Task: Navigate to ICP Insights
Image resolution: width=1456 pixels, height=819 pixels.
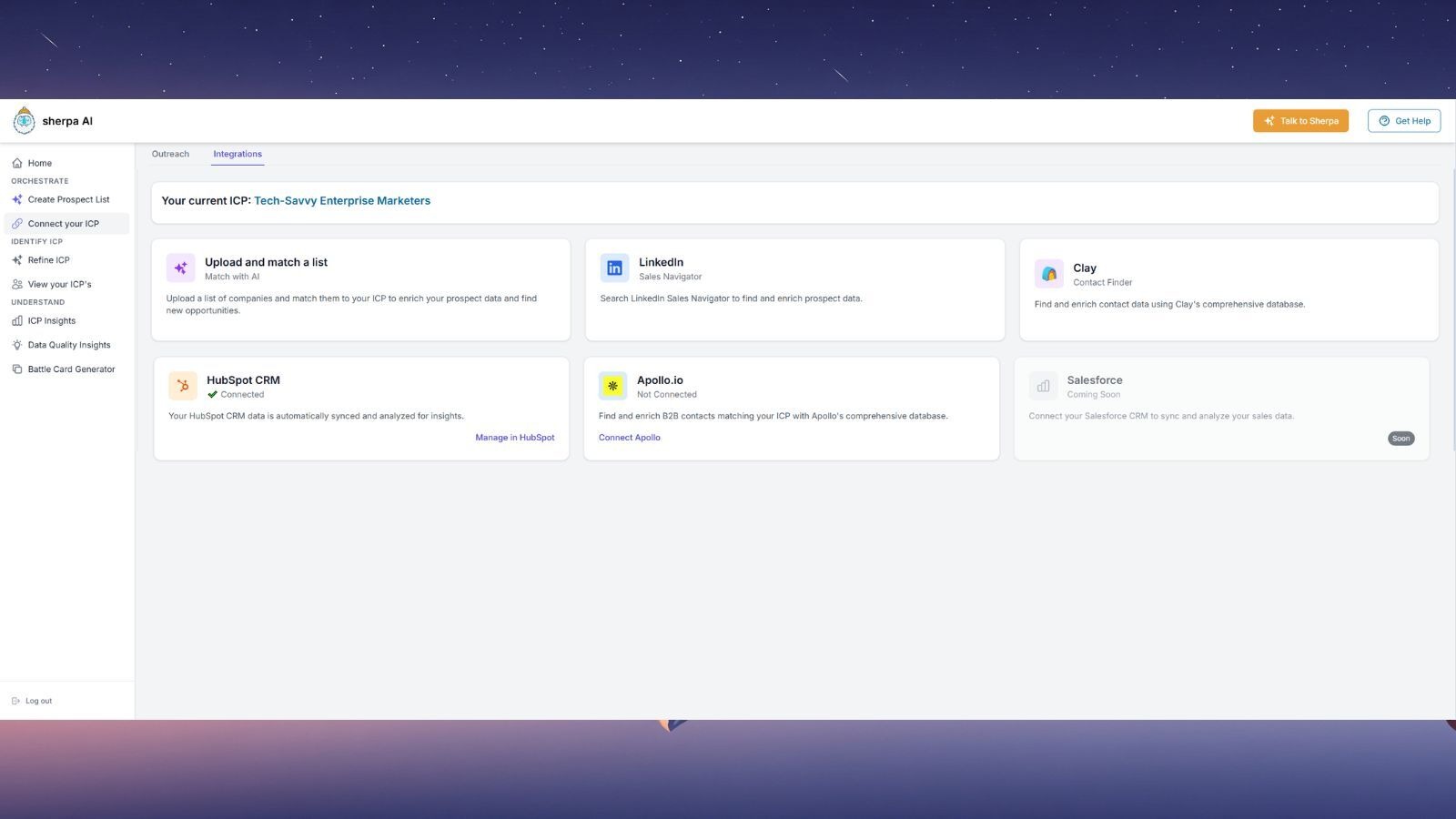Action: click(52, 321)
